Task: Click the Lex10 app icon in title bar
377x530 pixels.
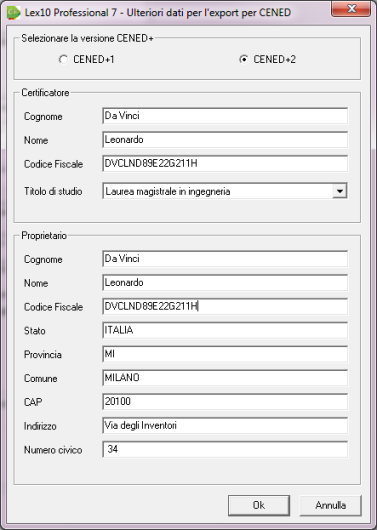Action: pos(14,13)
